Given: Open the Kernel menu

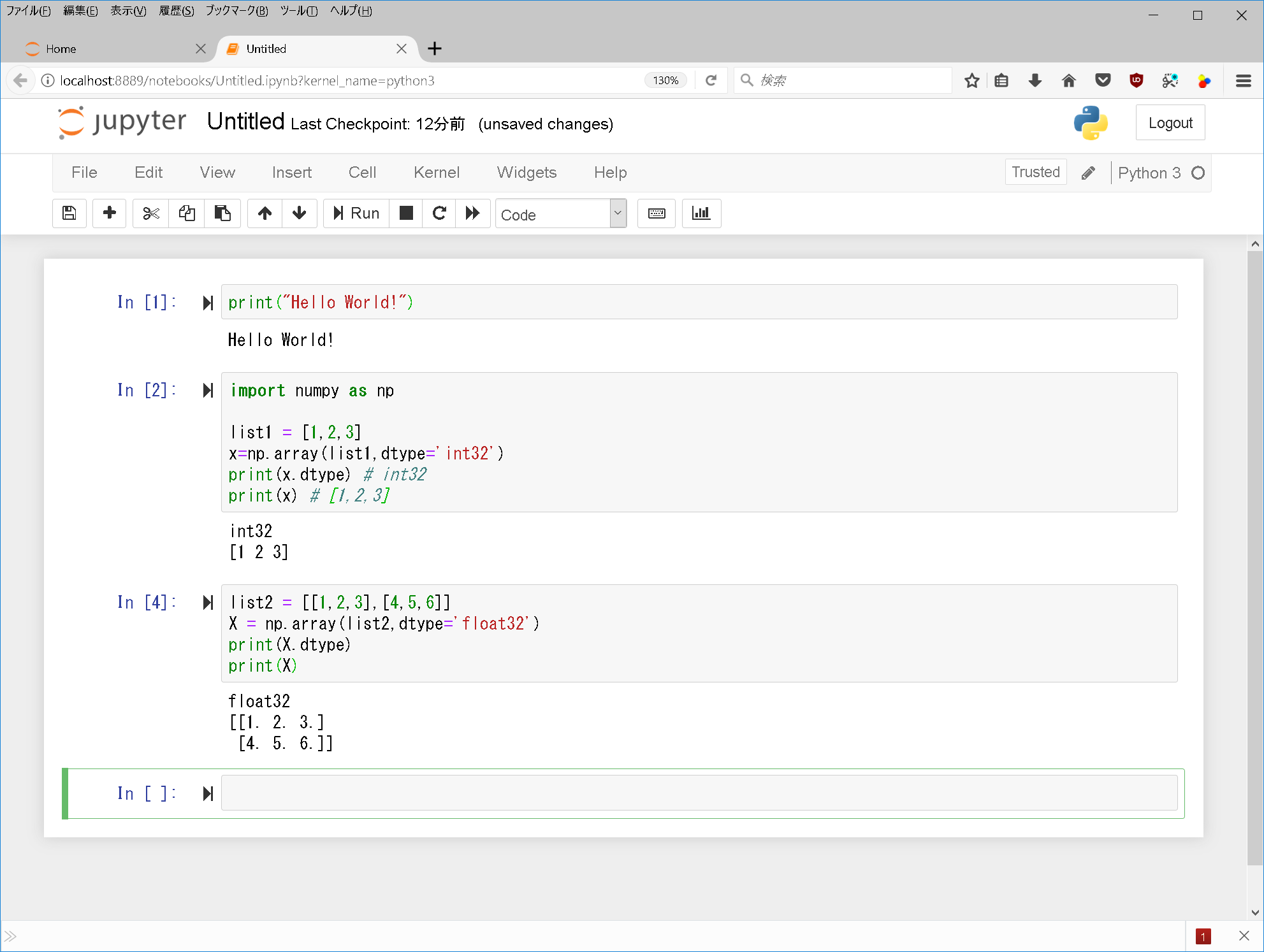Looking at the screenshot, I should click(436, 173).
